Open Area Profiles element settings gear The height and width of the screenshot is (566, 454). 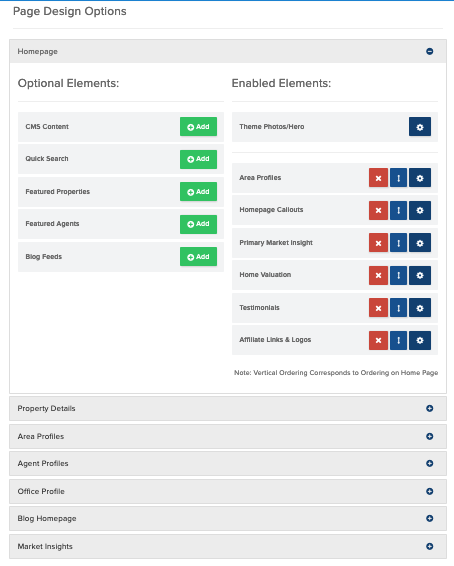420,178
